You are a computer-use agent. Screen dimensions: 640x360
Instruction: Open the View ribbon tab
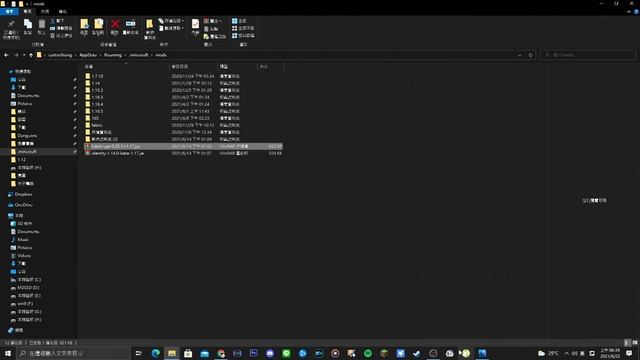(62, 12)
